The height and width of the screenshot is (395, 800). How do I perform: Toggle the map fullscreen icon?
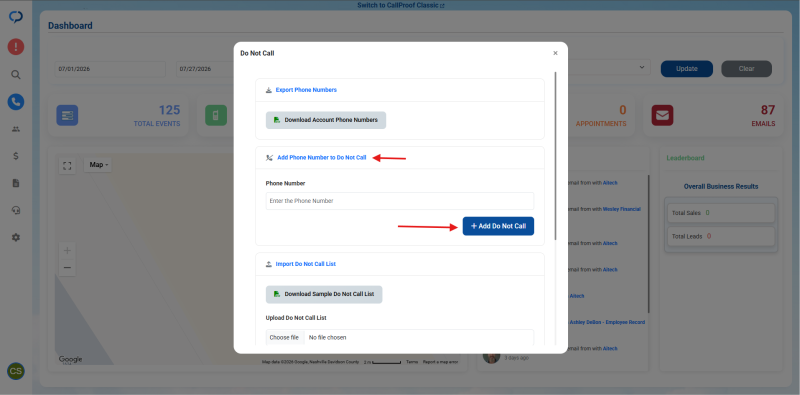(67, 166)
